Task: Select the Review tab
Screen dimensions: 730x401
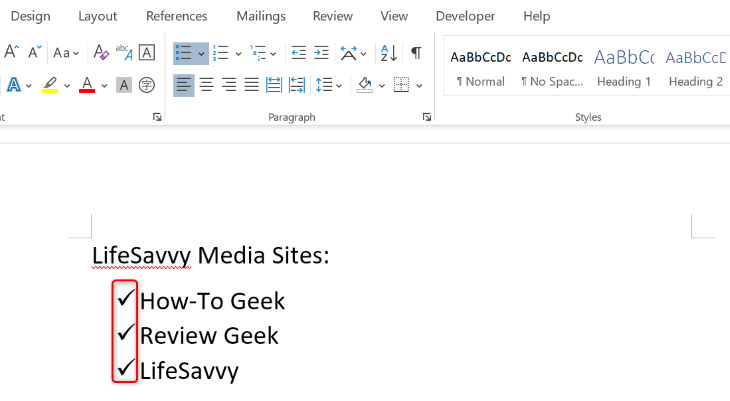Action: [x=333, y=16]
